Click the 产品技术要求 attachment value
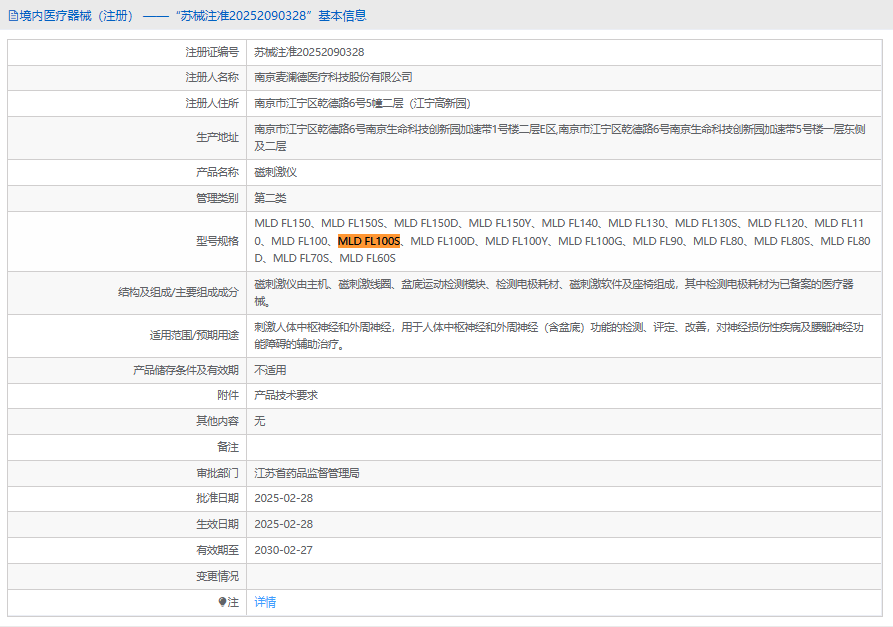 [x=286, y=395]
